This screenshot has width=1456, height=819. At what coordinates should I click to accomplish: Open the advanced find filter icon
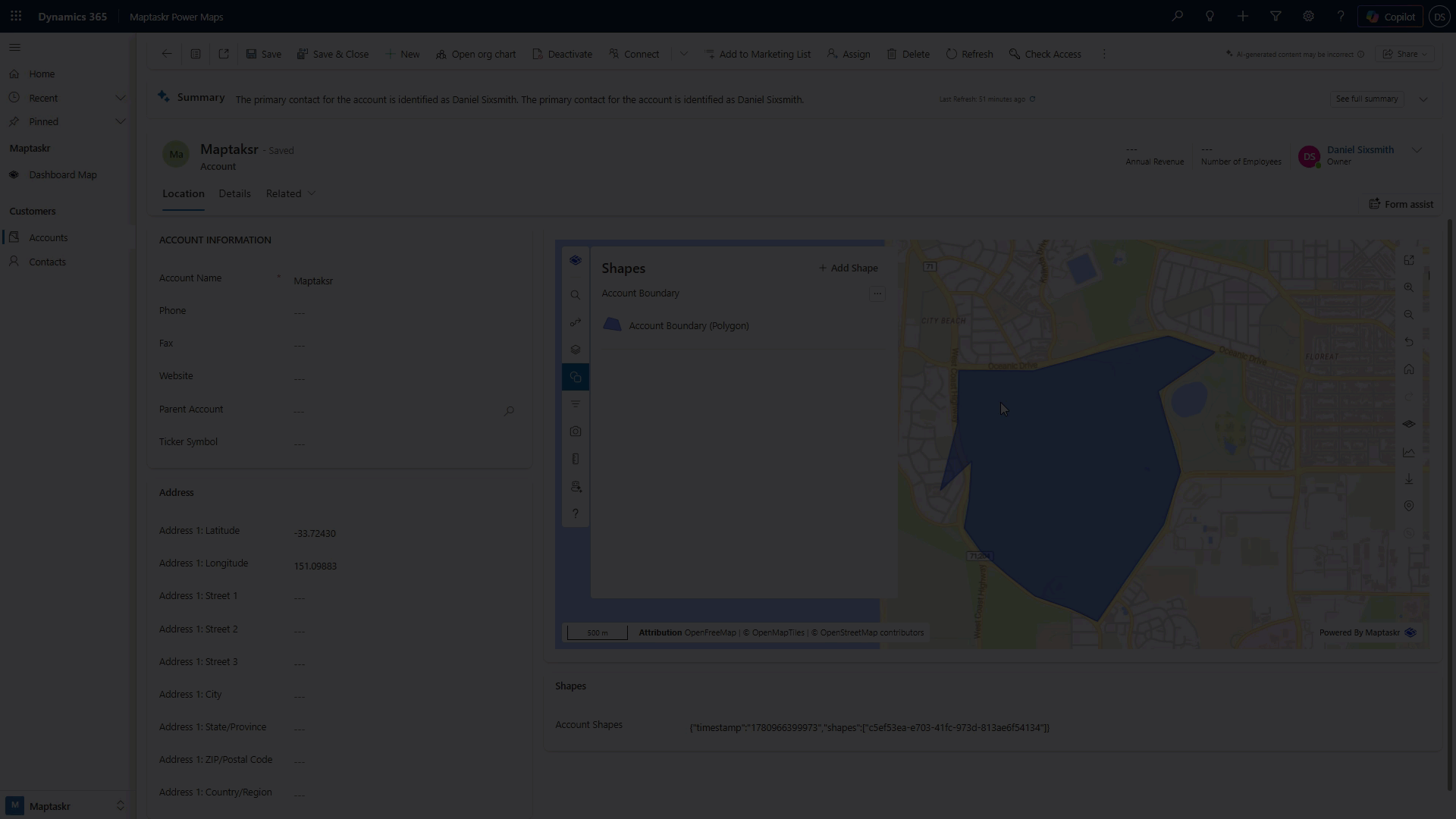[x=1276, y=16]
